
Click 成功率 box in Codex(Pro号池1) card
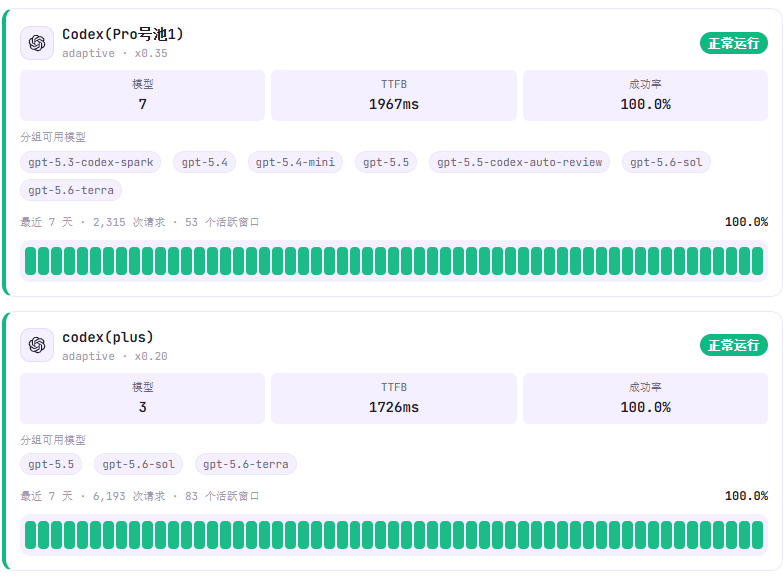645,95
